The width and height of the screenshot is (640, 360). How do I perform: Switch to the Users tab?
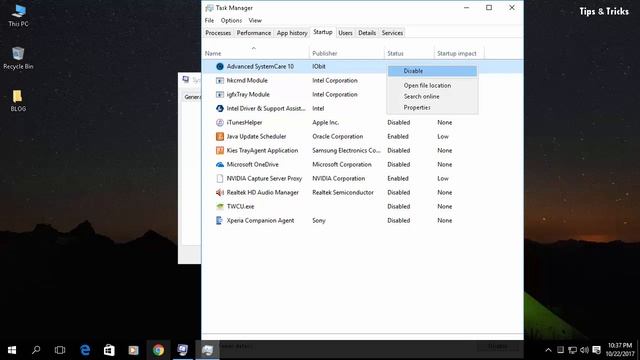(345, 33)
